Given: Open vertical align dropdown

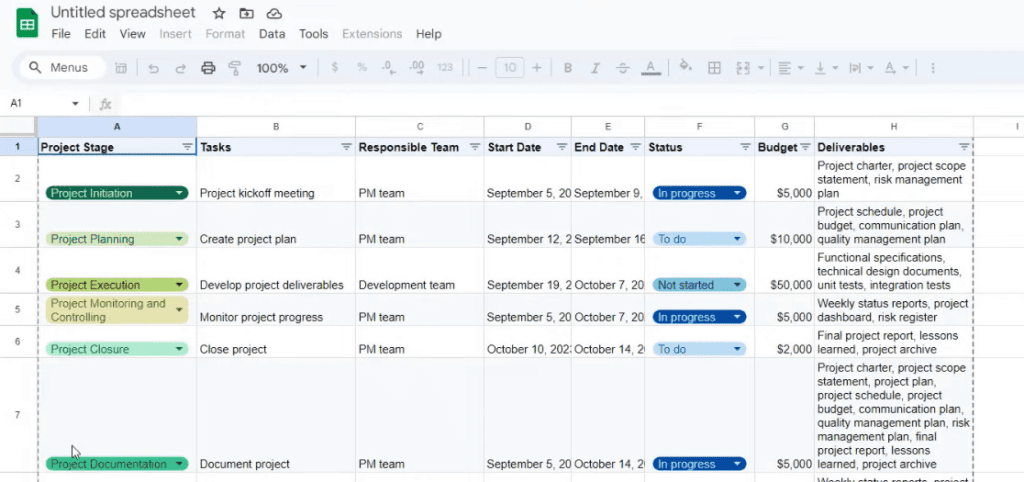Looking at the screenshot, I should (826, 67).
